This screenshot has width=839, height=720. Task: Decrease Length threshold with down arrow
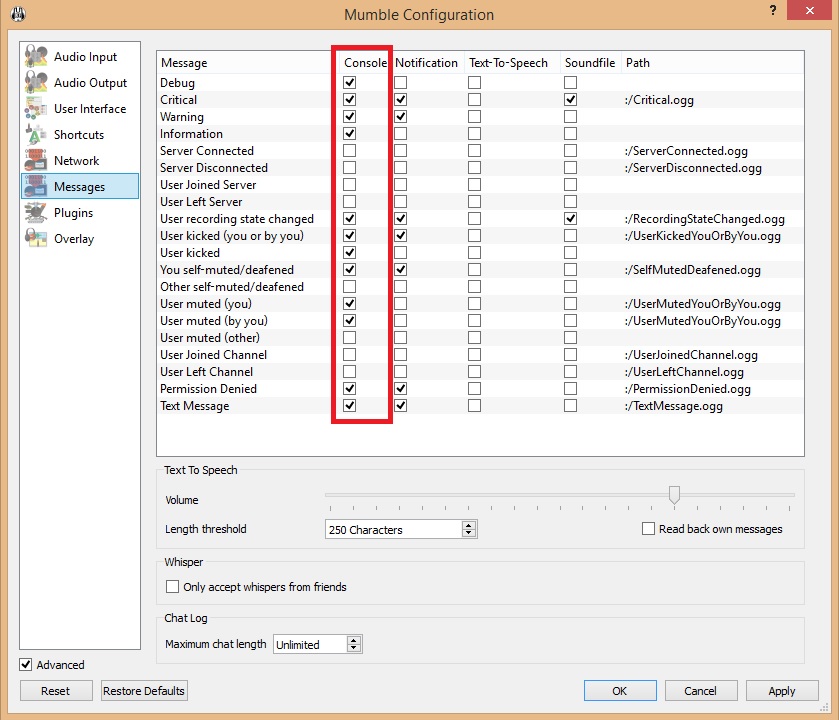coord(469,533)
